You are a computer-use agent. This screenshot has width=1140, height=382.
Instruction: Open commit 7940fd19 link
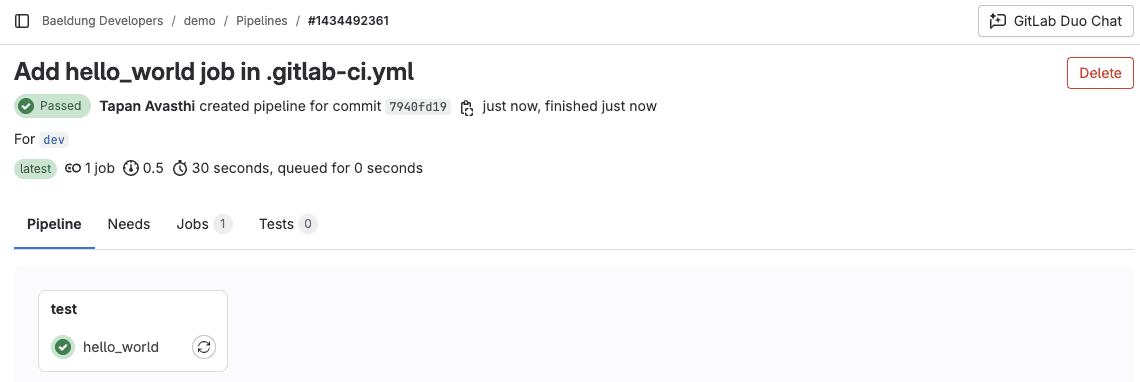tap(418, 107)
